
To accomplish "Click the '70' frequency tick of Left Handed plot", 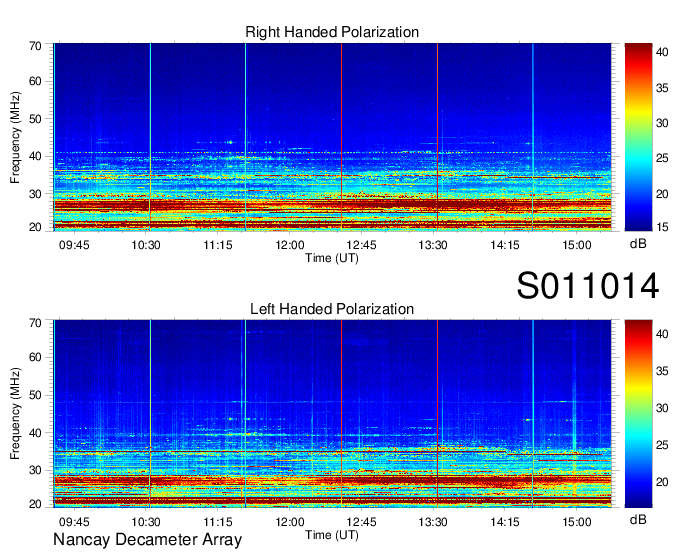I will (35, 323).
